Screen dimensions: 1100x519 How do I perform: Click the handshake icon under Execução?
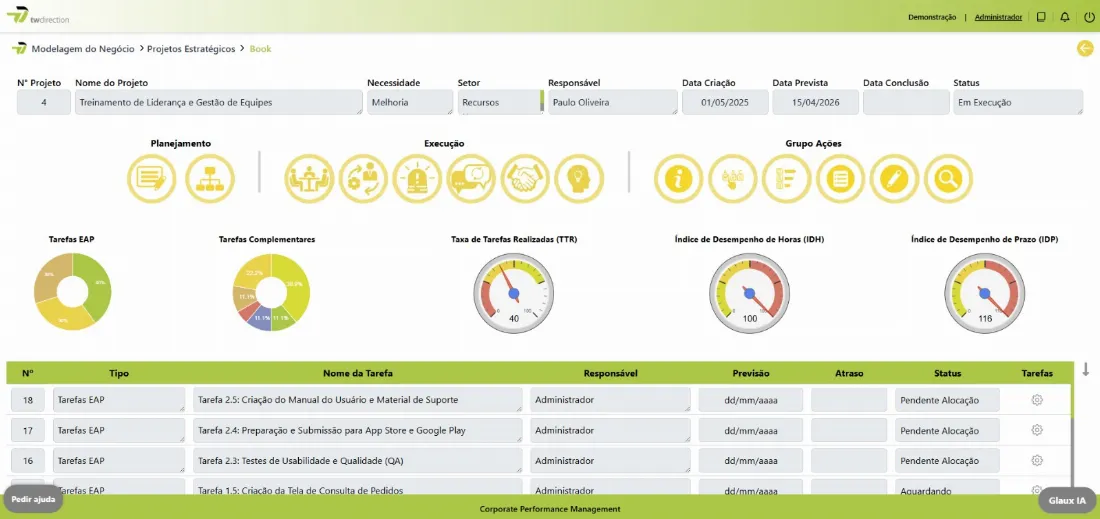tap(525, 178)
